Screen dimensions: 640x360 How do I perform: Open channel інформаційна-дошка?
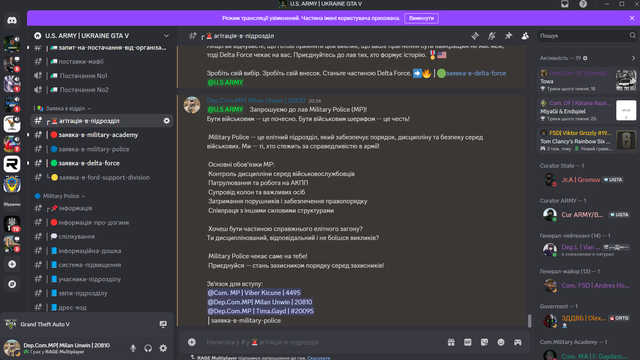pyautogui.click(x=102, y=251)
